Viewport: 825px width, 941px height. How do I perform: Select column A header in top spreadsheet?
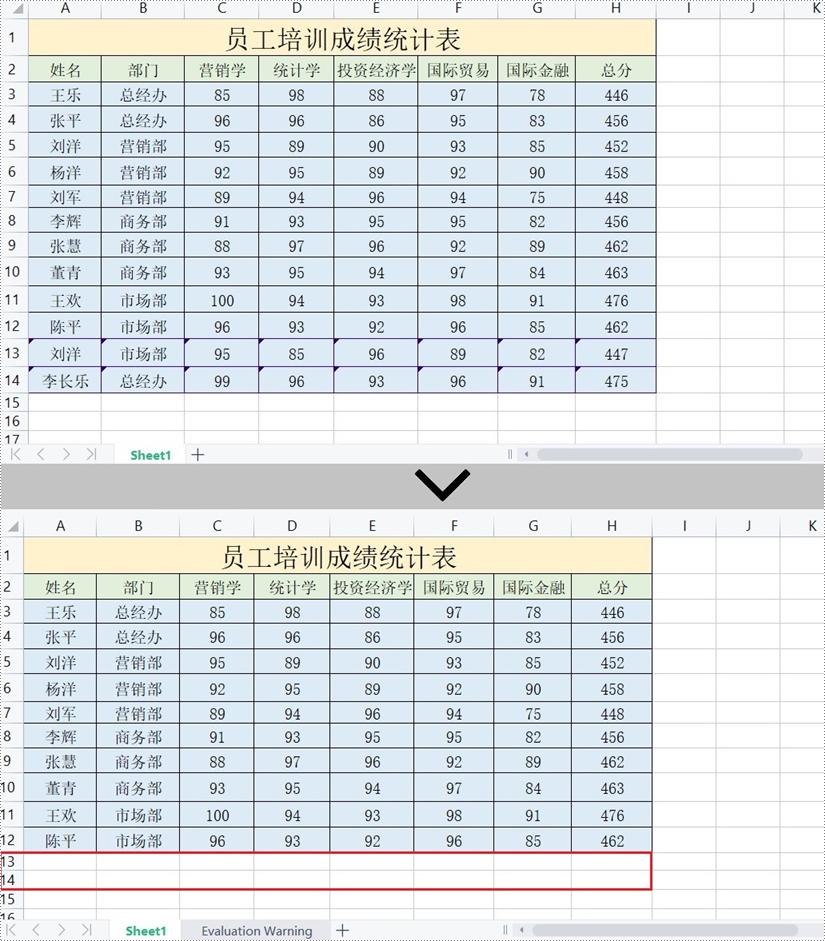65,8
